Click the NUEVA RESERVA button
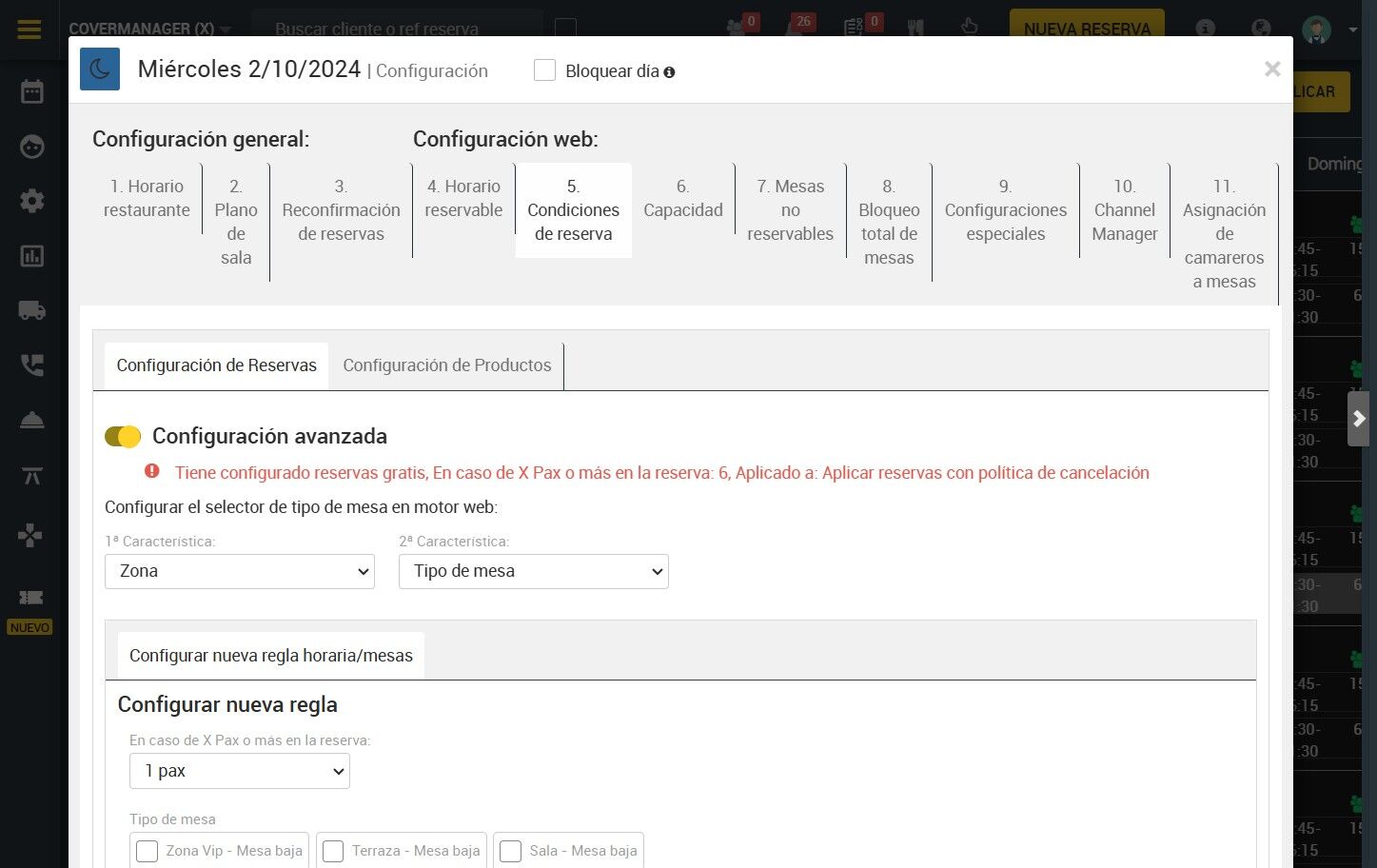The width and height of the screenshot is (1377, 868). click(1087, 29)
